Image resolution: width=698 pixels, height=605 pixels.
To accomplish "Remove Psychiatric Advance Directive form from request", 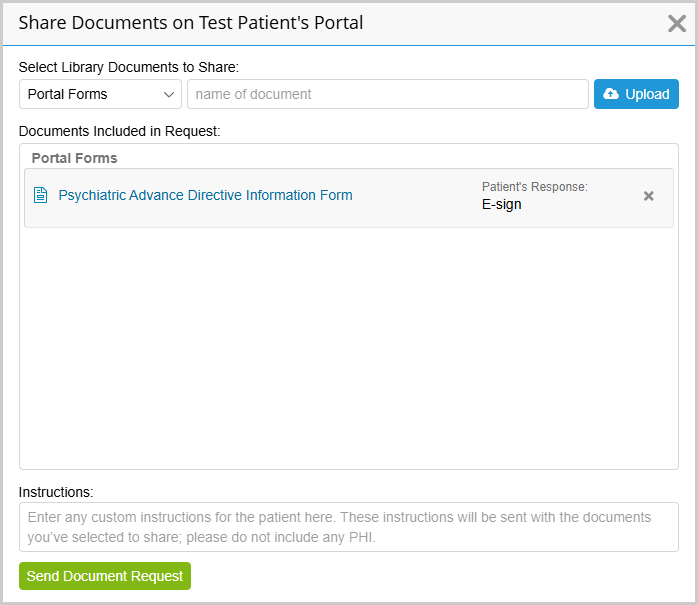I will pos(648,196).
